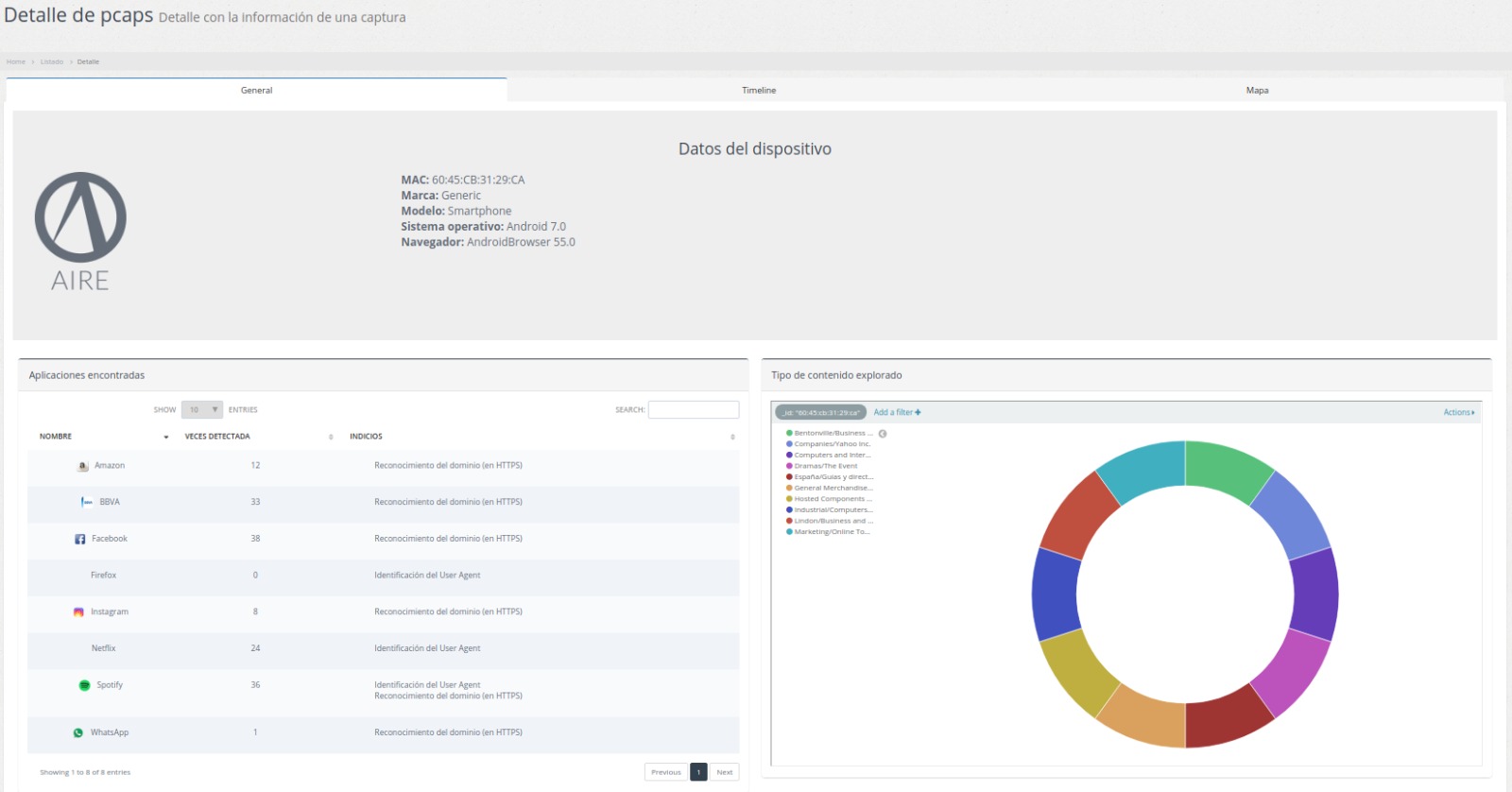Viewport: 1512px width, 792px height.
Task: Click the WhatsApp icon in table
Action: coord(78,732)
